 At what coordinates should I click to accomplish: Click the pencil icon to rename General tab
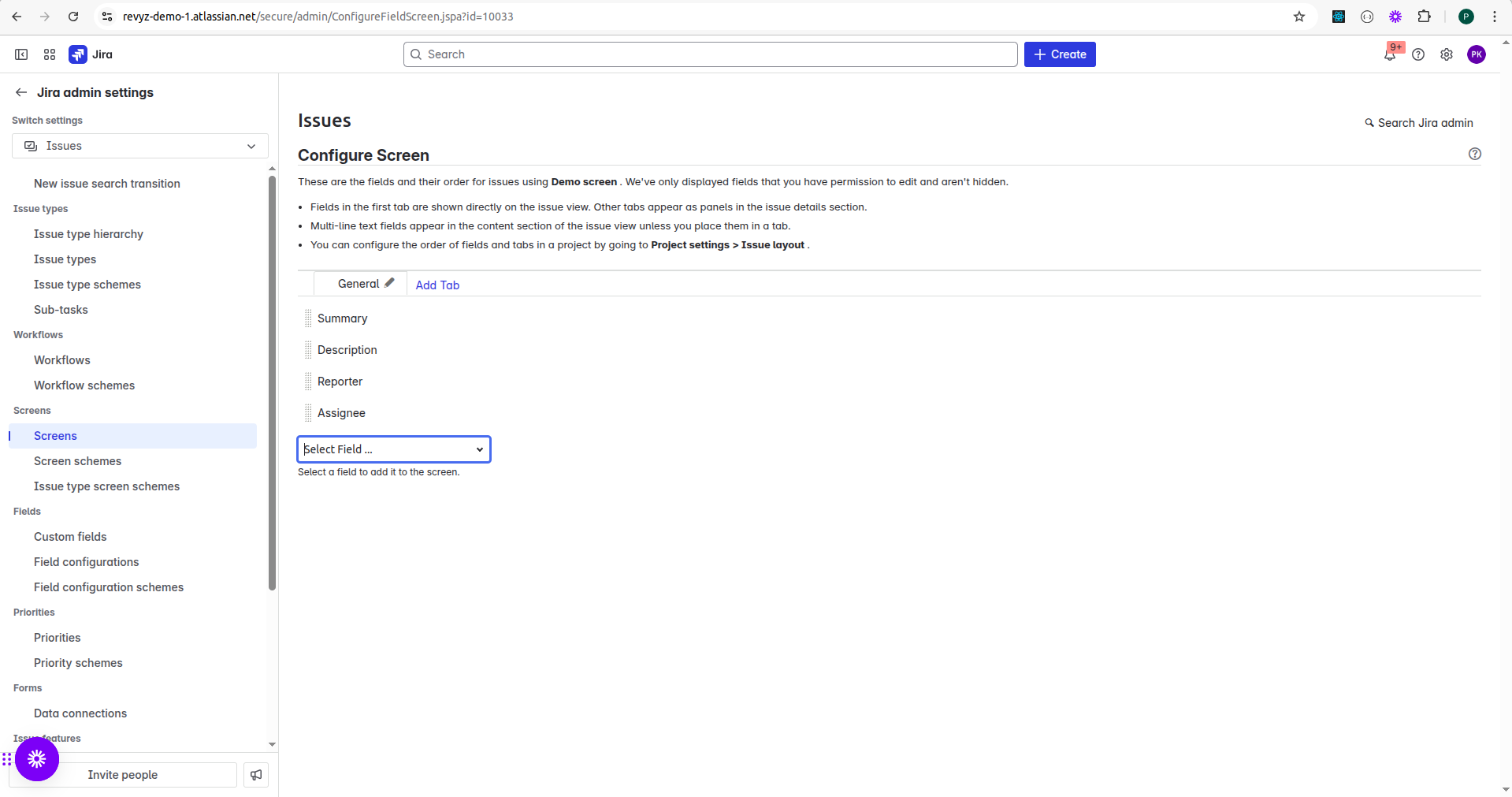click(x=389, y=283)
